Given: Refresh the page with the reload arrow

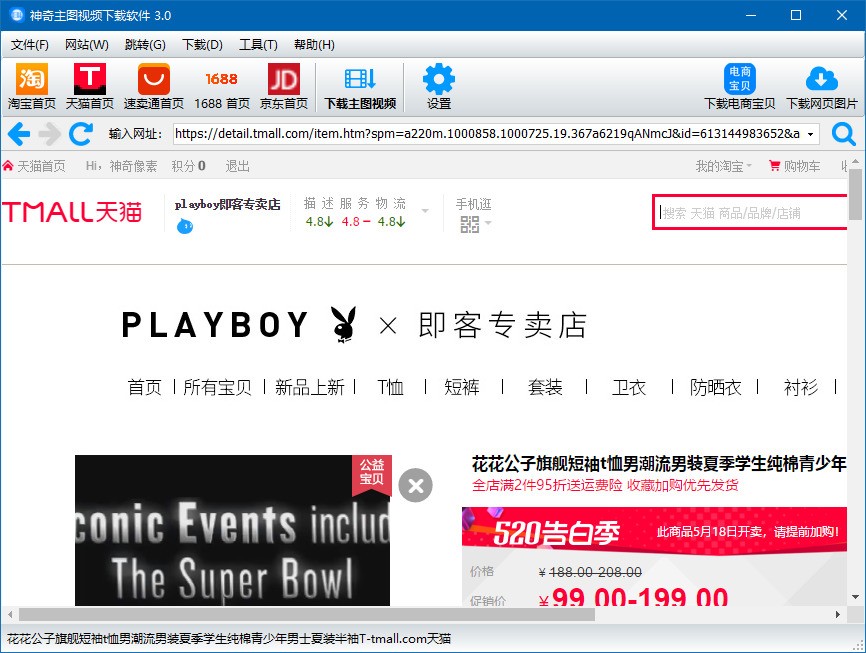Looking at the screenshot, I should point(81,134).
